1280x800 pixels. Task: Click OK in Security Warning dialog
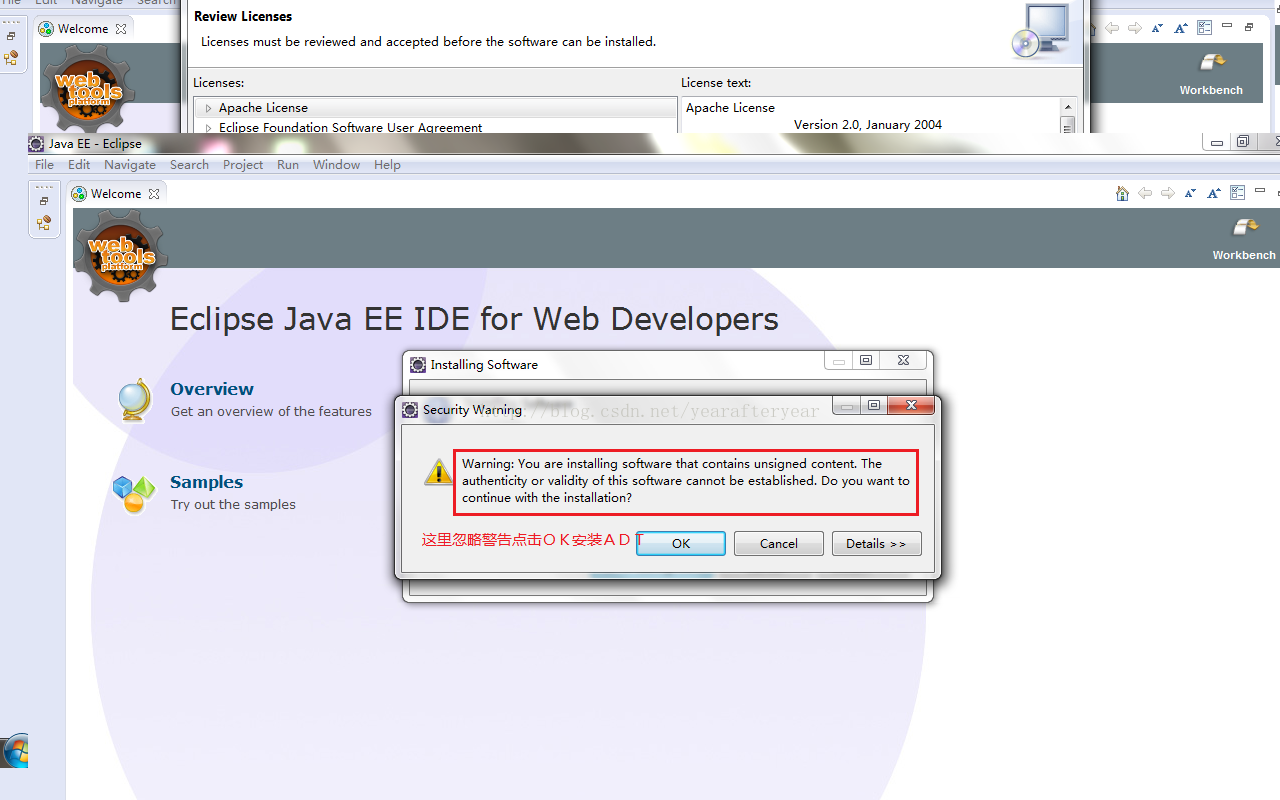click(x=681, y=543)
